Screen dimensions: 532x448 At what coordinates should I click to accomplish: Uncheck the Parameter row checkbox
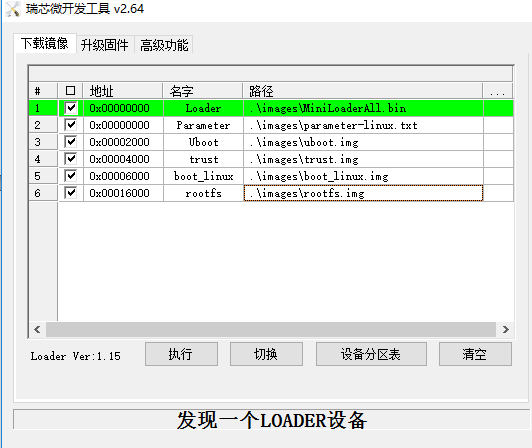click(x=71, y=125)
